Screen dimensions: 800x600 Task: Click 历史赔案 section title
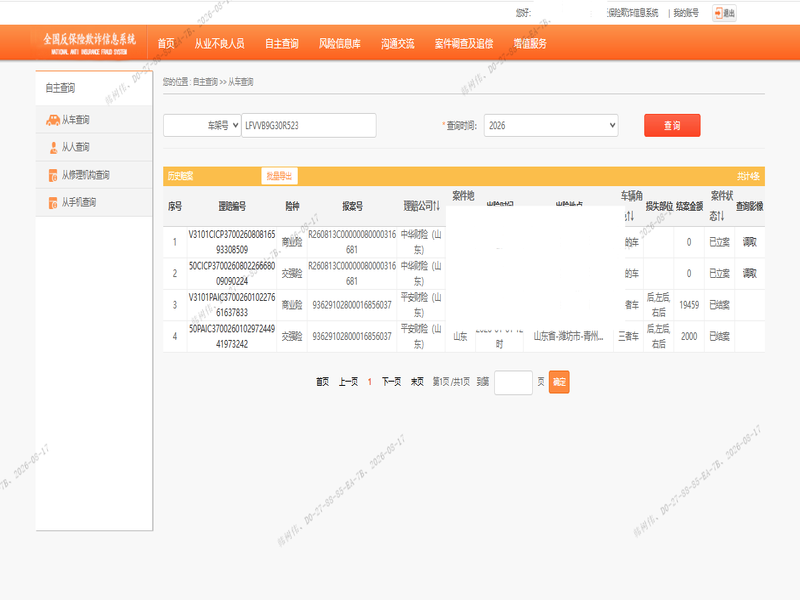(181, 176)
